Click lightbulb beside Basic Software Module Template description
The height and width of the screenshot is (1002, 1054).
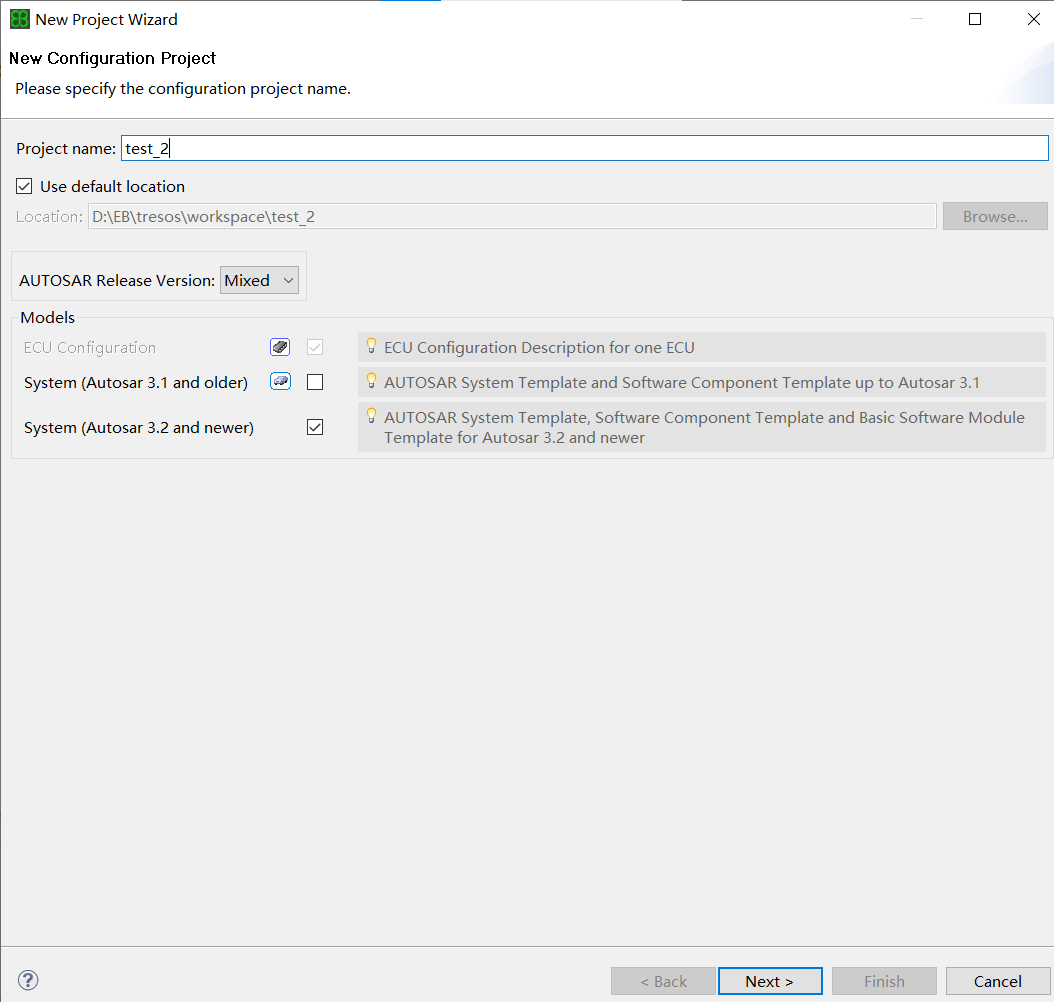pyautogui.click(x=371, y=415)
